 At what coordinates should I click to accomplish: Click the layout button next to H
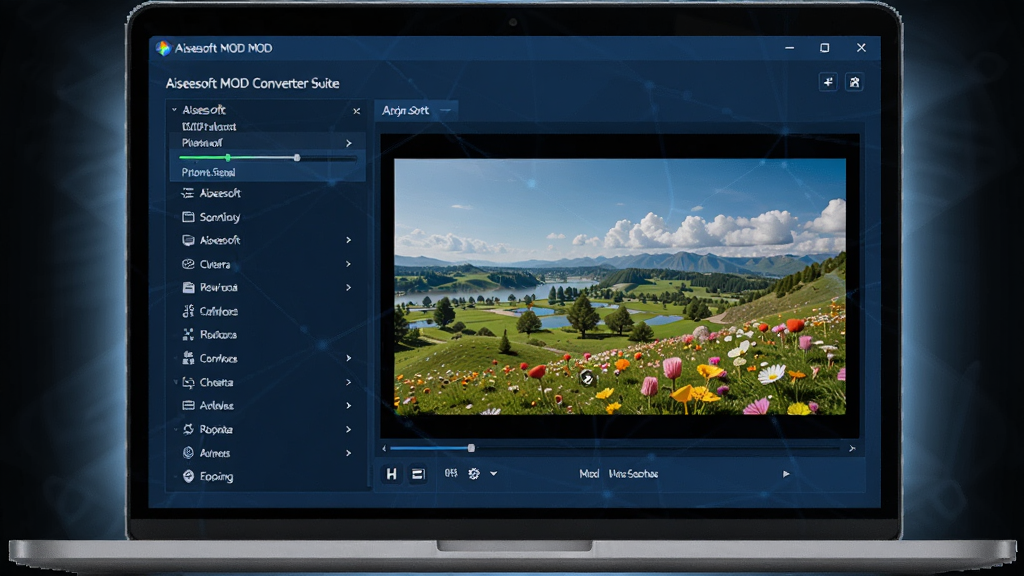(x=418, y=474)
